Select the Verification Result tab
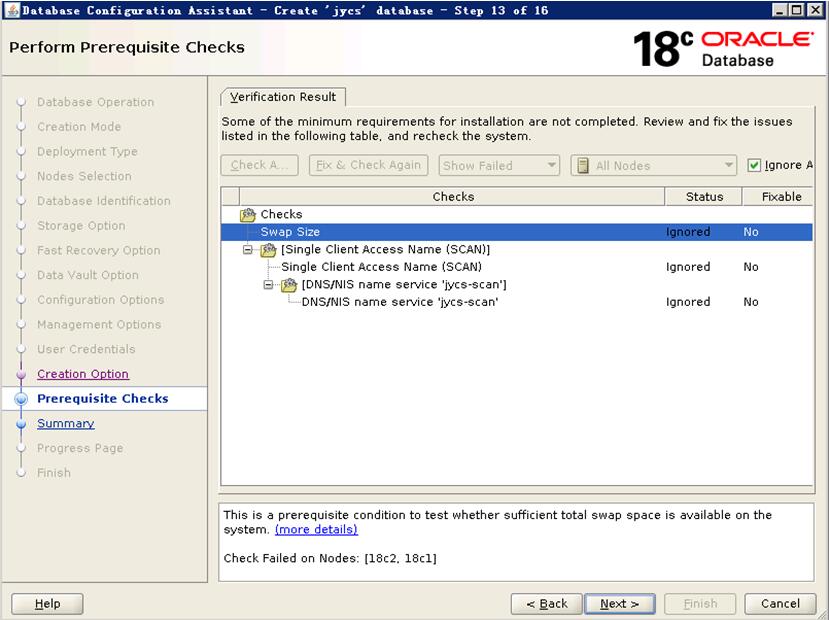The height and width of the screenshot is (620, 829). 283,97
